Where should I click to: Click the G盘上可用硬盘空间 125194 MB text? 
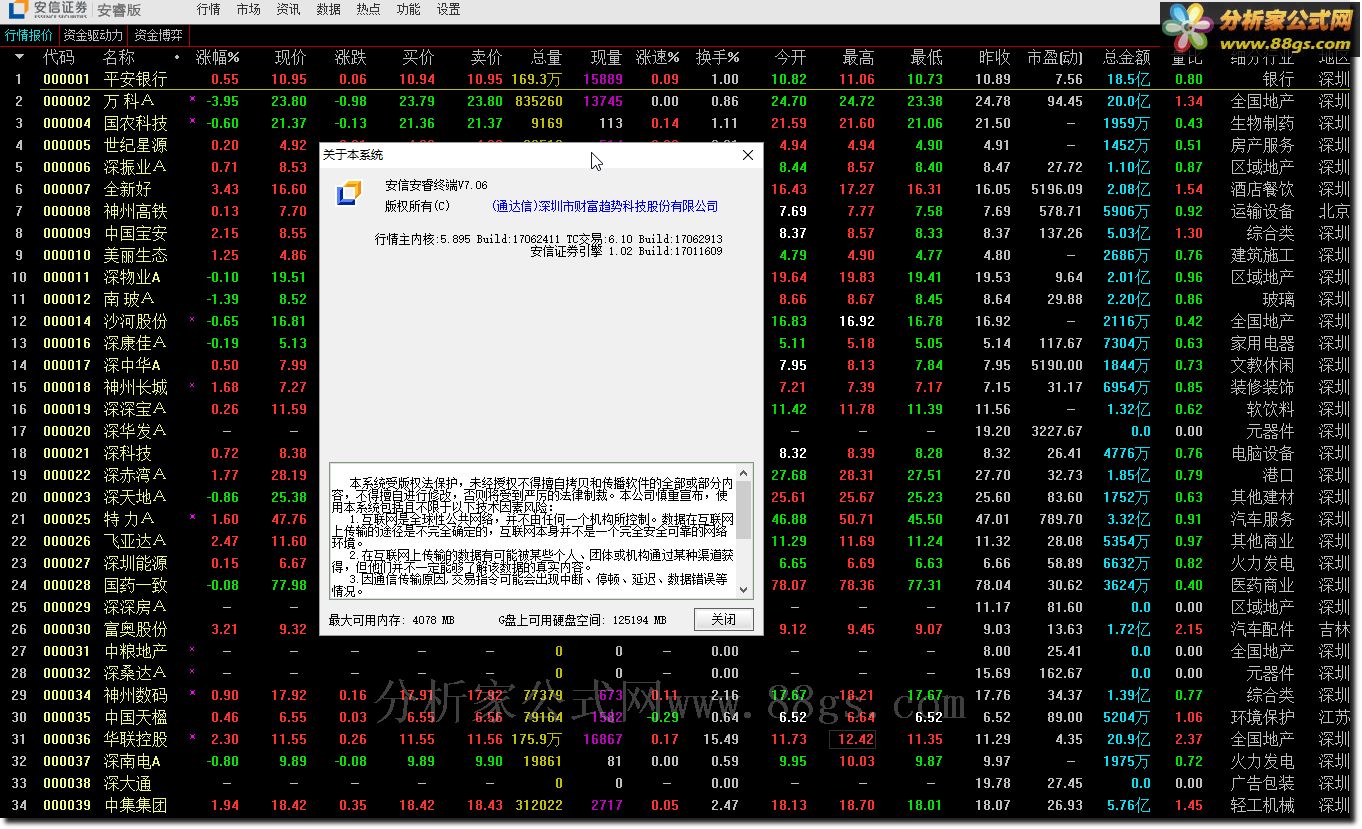[583, 620]
